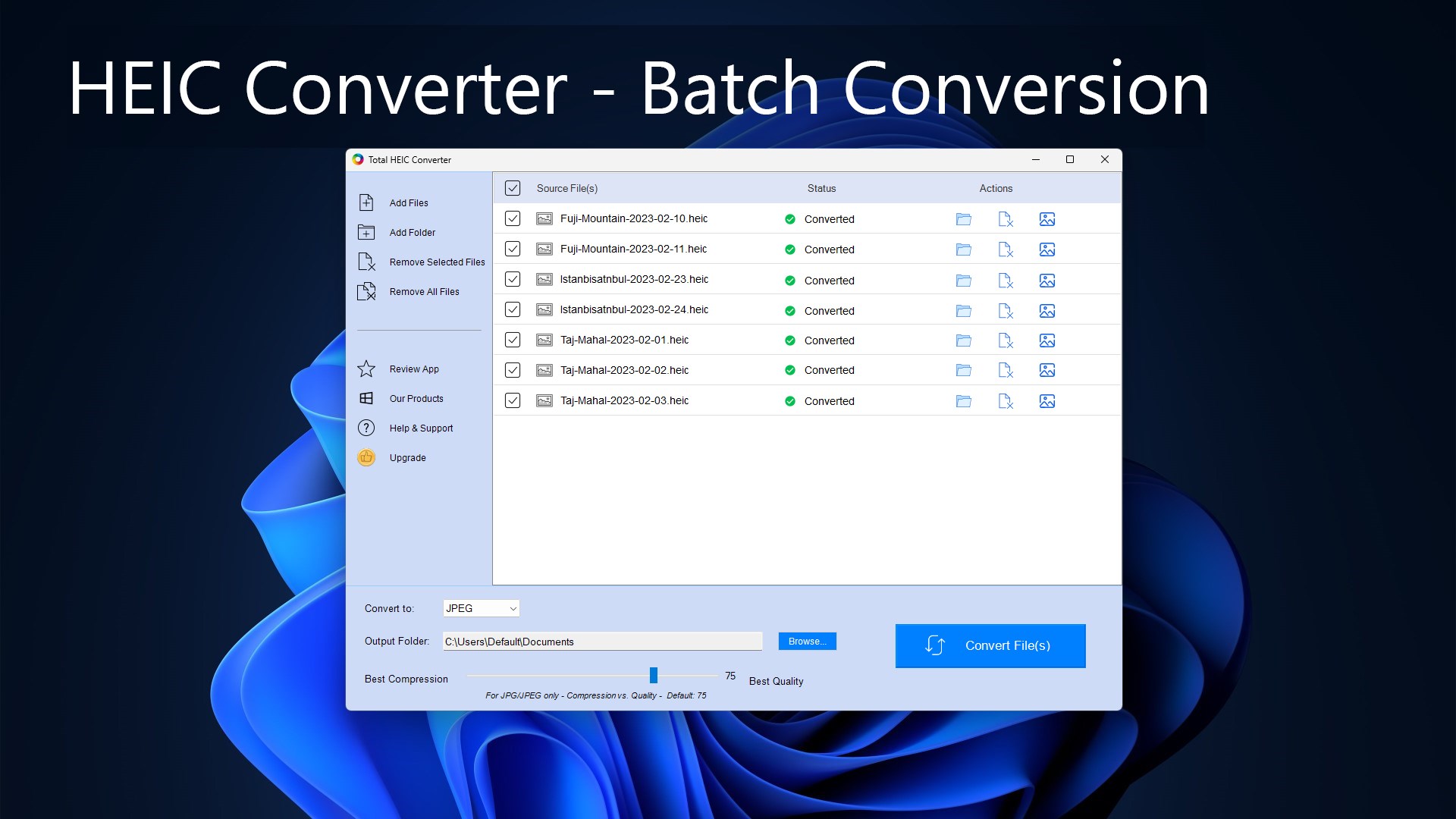Click the Upgrade thumbs-up icon
The image size is (1456, 819).
coord(366,458)
